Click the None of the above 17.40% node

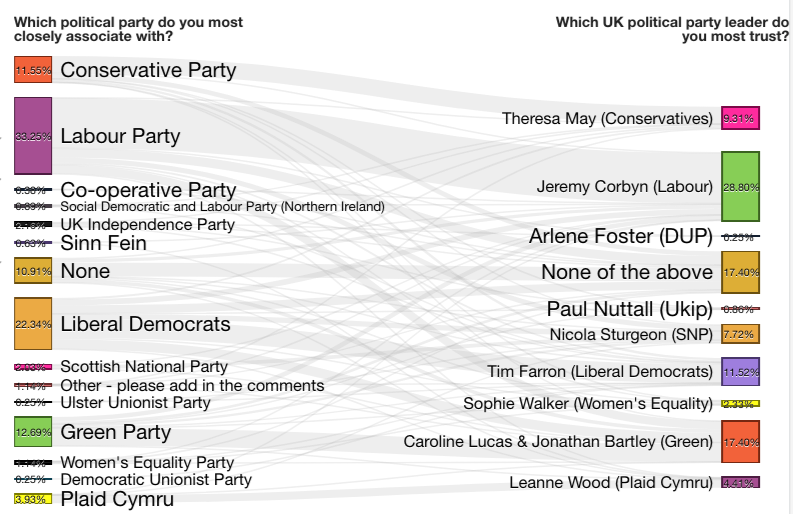[x=740, y=273]
